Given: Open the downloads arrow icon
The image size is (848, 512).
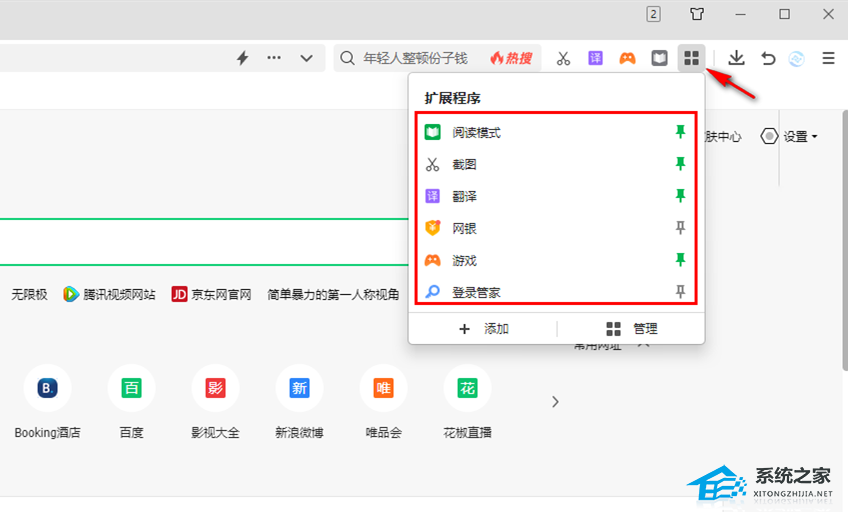Looking at the screenshot, I should coord(737,58).
